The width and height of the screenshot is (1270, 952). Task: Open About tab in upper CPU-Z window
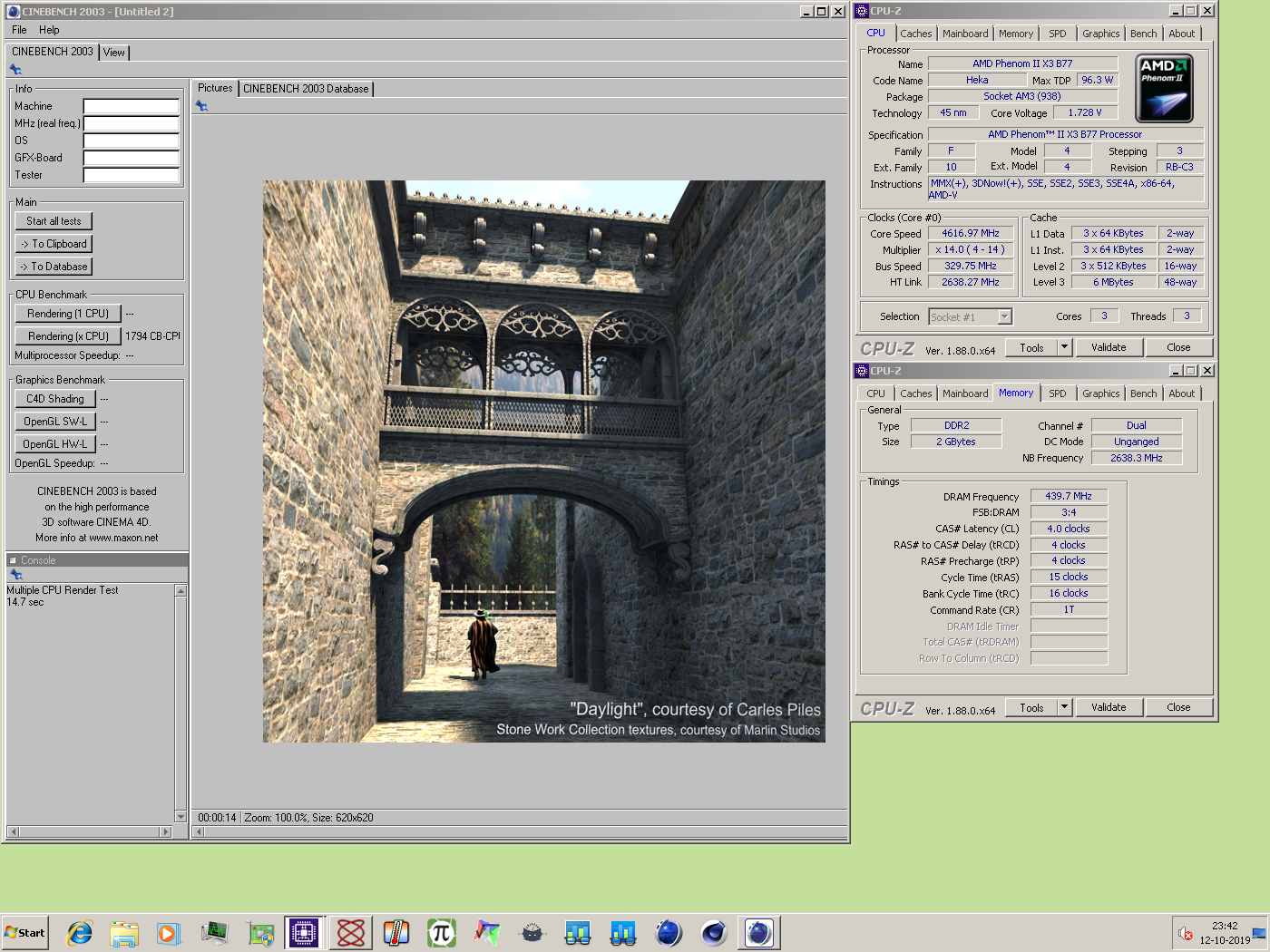click(1182, 34)
